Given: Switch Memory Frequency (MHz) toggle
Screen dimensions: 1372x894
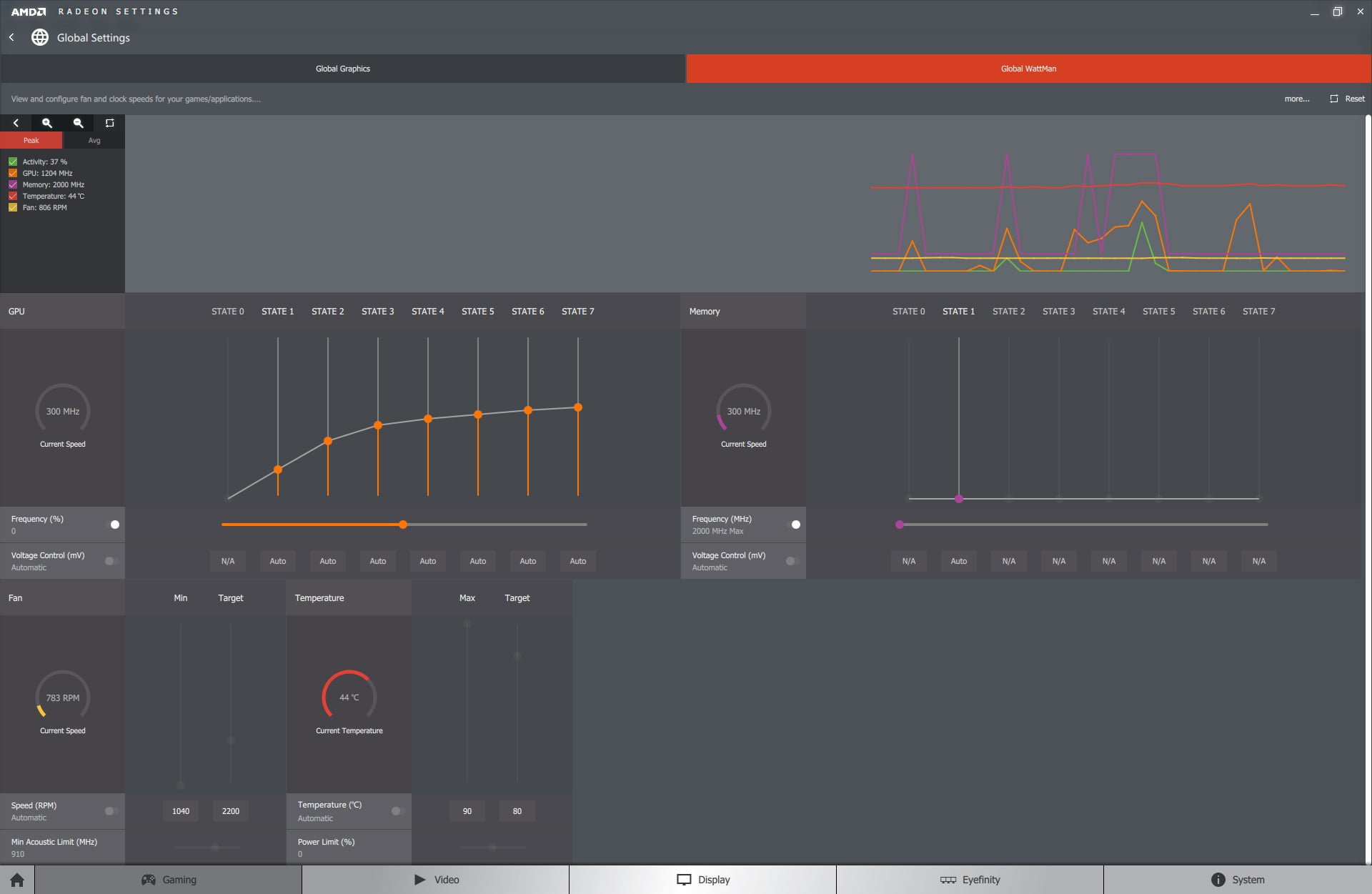Looking at the screenshot, I should tap(792, 525).
